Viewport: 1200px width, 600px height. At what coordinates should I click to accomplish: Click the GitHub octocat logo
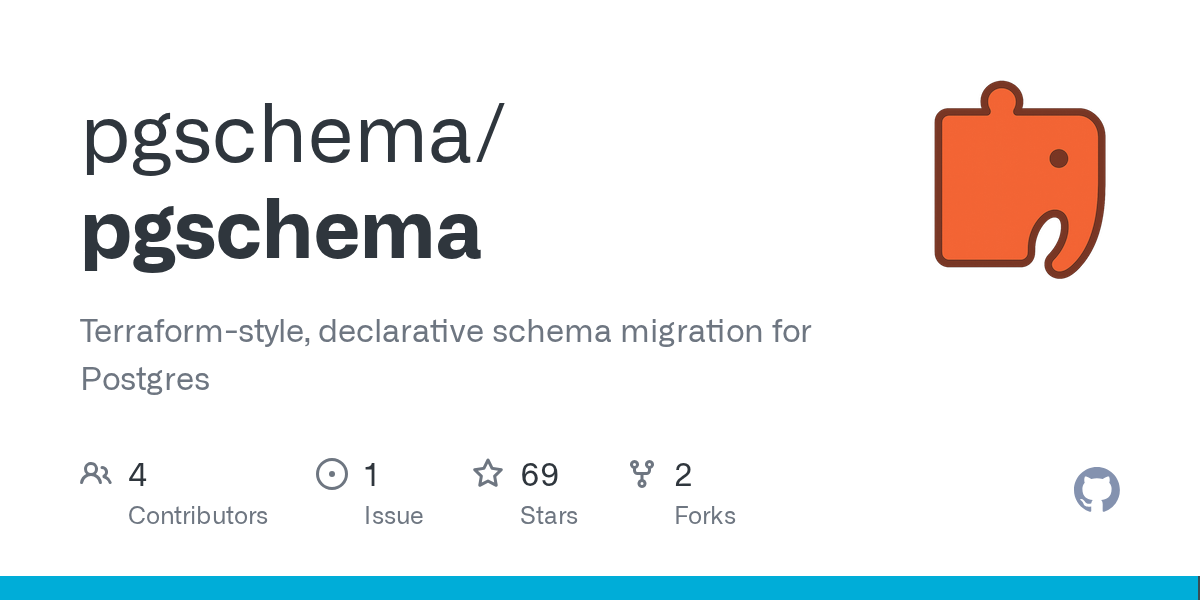[1097, 490]
